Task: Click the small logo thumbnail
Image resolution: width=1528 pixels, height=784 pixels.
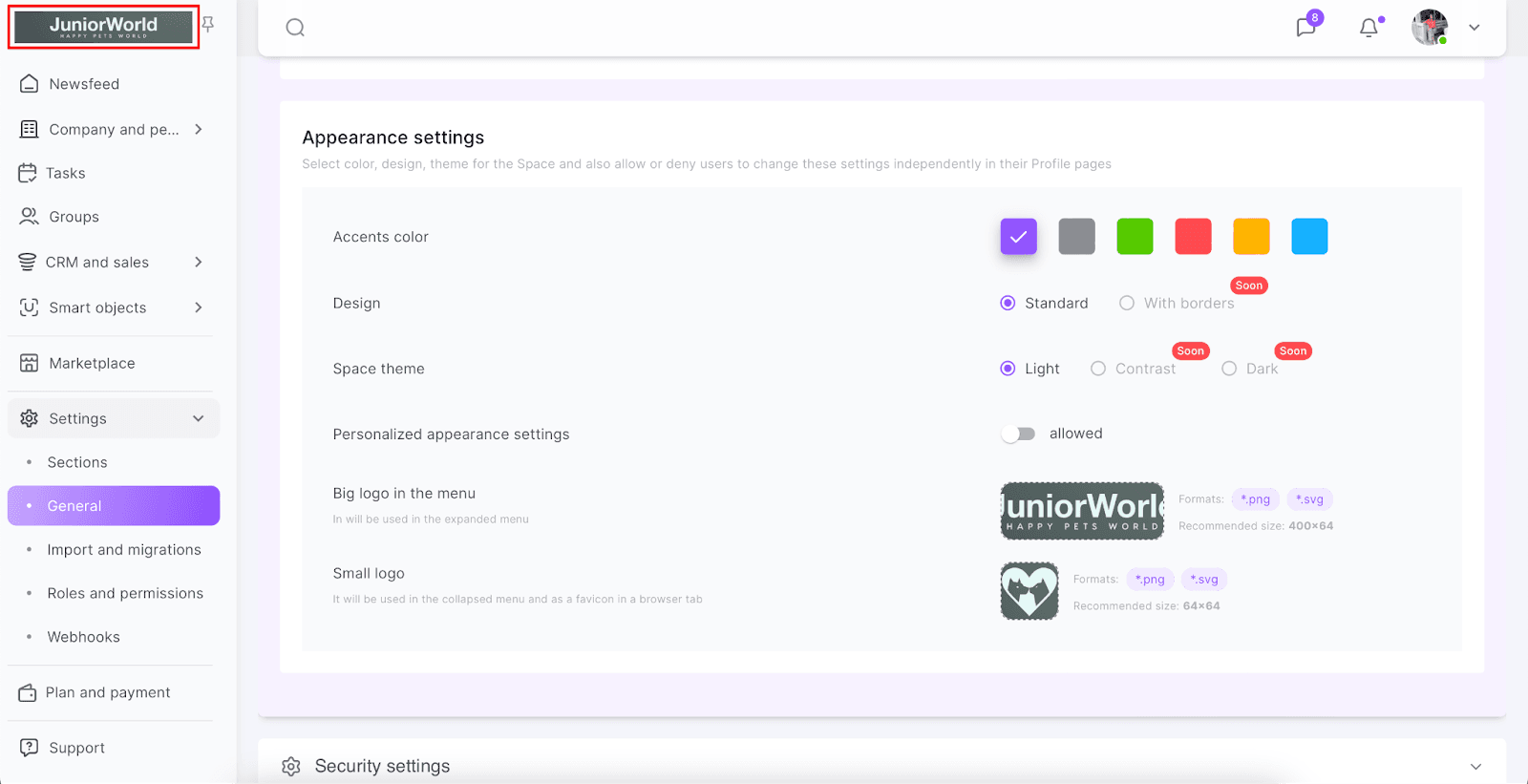Action: (x=1029, y=591)
